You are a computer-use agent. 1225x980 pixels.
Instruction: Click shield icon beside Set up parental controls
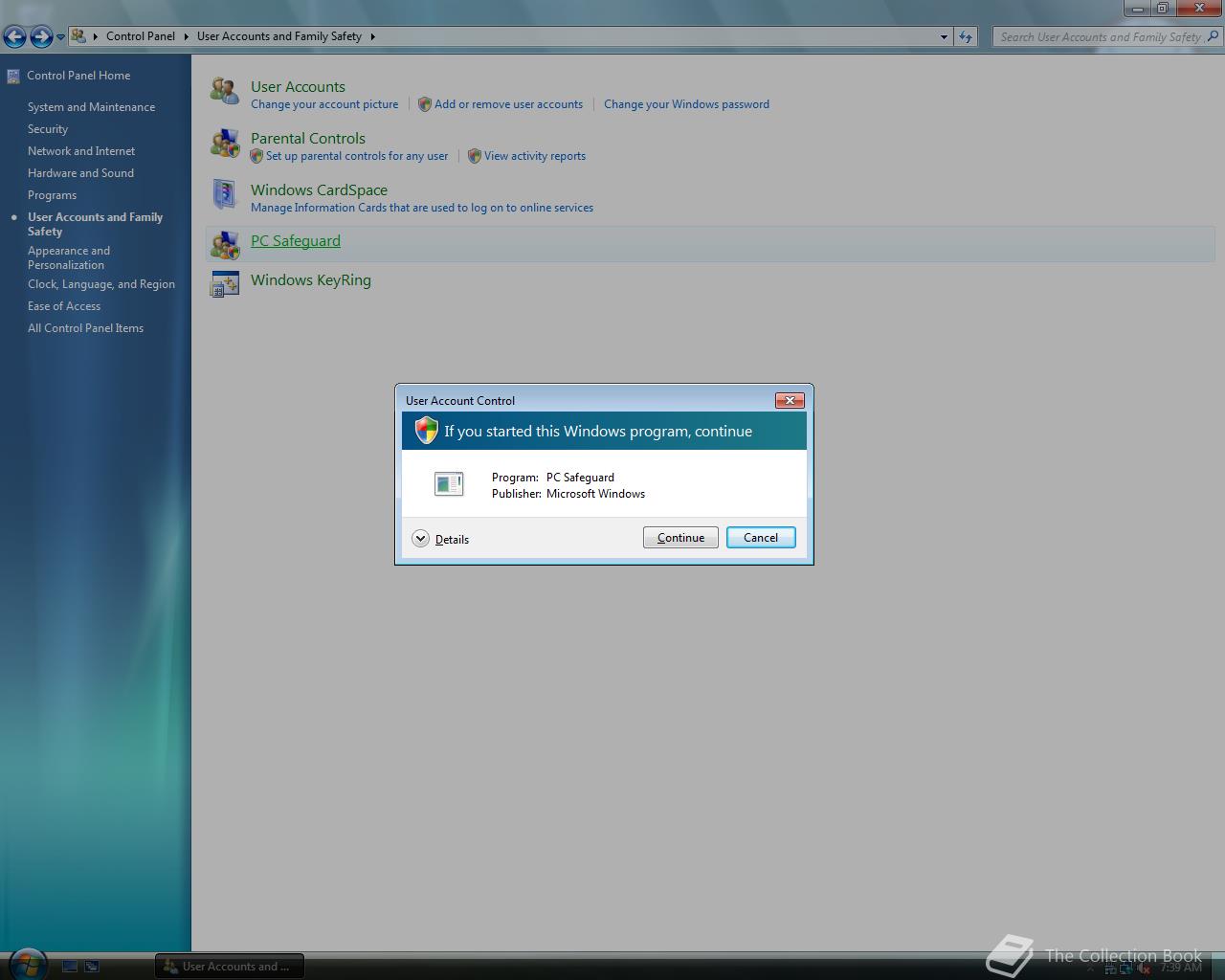256,156
